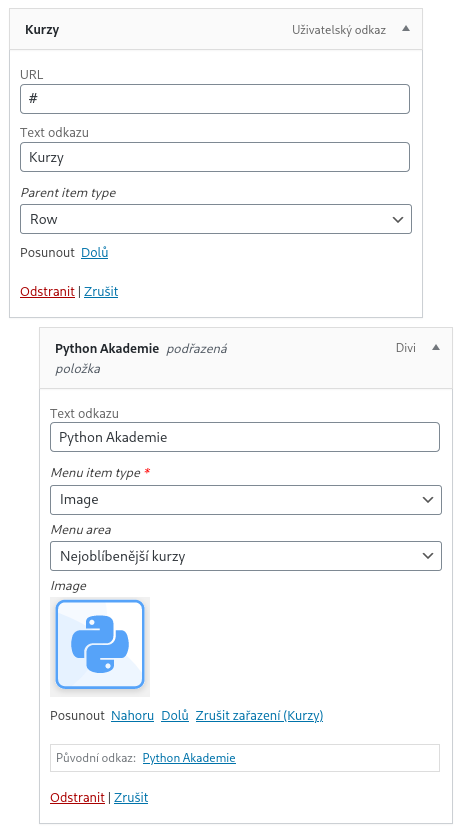Open the Menu item type dropdown
Image resolution: width=465 pixels, height=829 pixels.
click(246, 500)
